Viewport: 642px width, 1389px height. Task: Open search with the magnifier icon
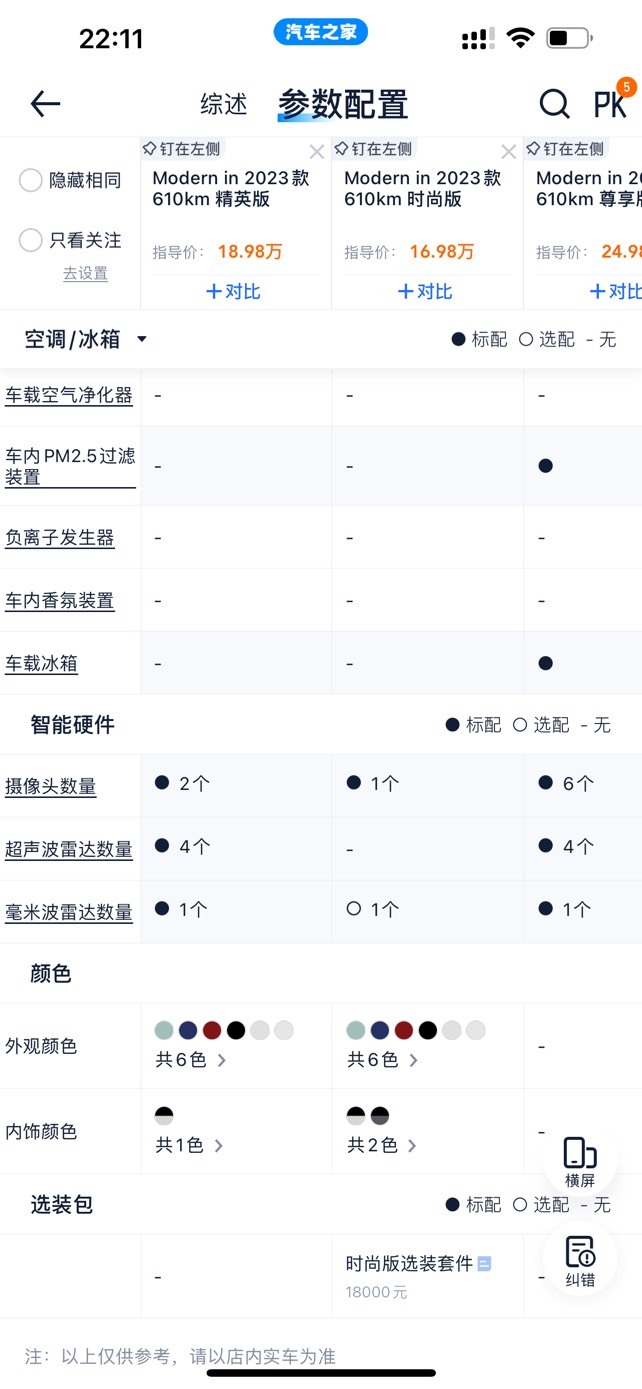pyautogui.click(x=554, y=103)
